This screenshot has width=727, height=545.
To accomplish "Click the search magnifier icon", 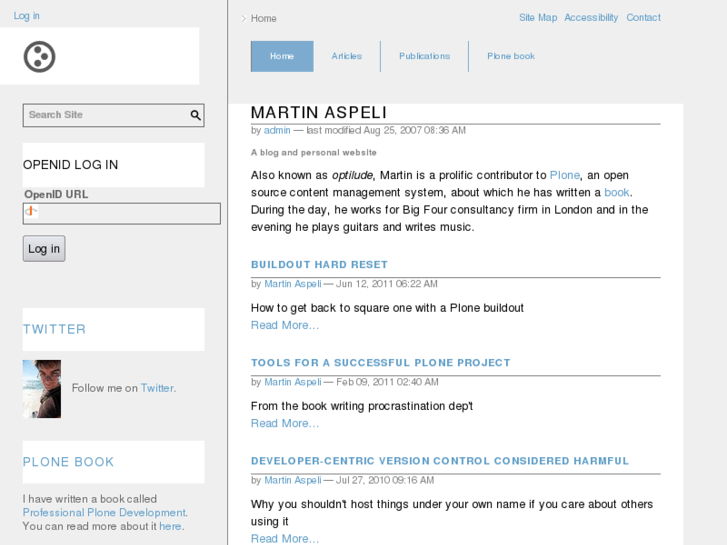I will point(196,115).
